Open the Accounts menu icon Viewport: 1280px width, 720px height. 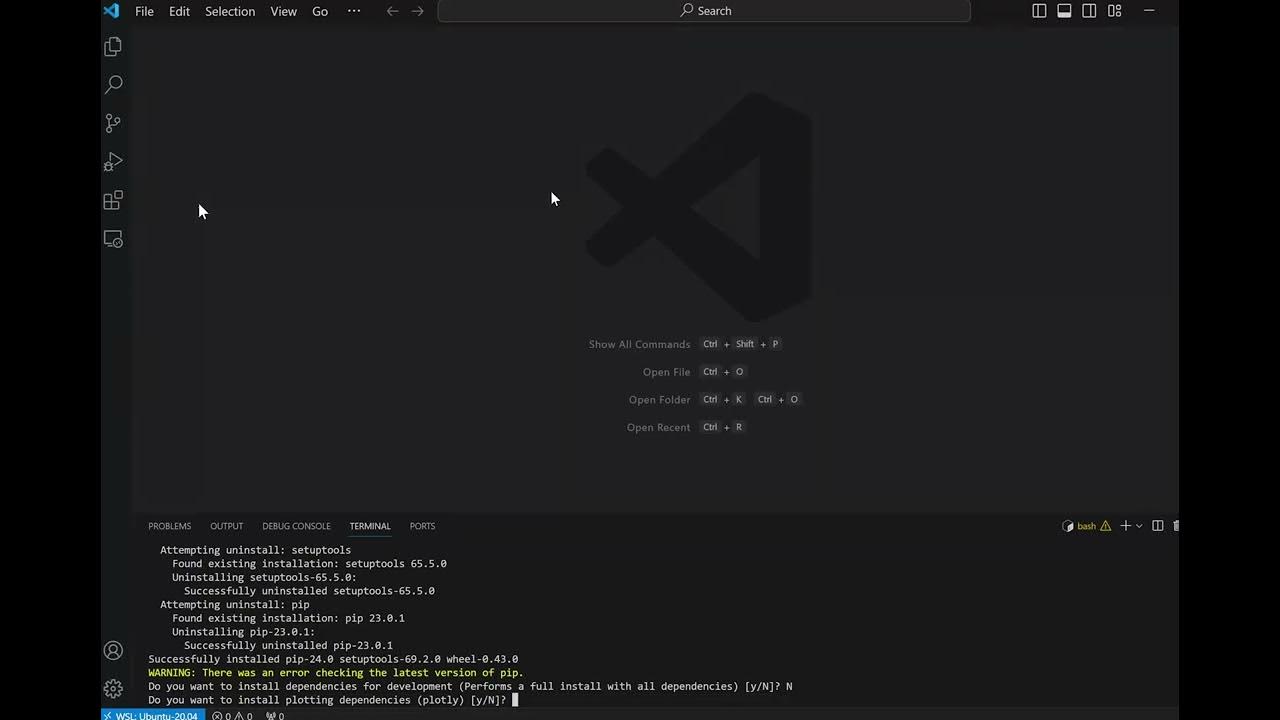pyautogui.click(x=113, y=651)
